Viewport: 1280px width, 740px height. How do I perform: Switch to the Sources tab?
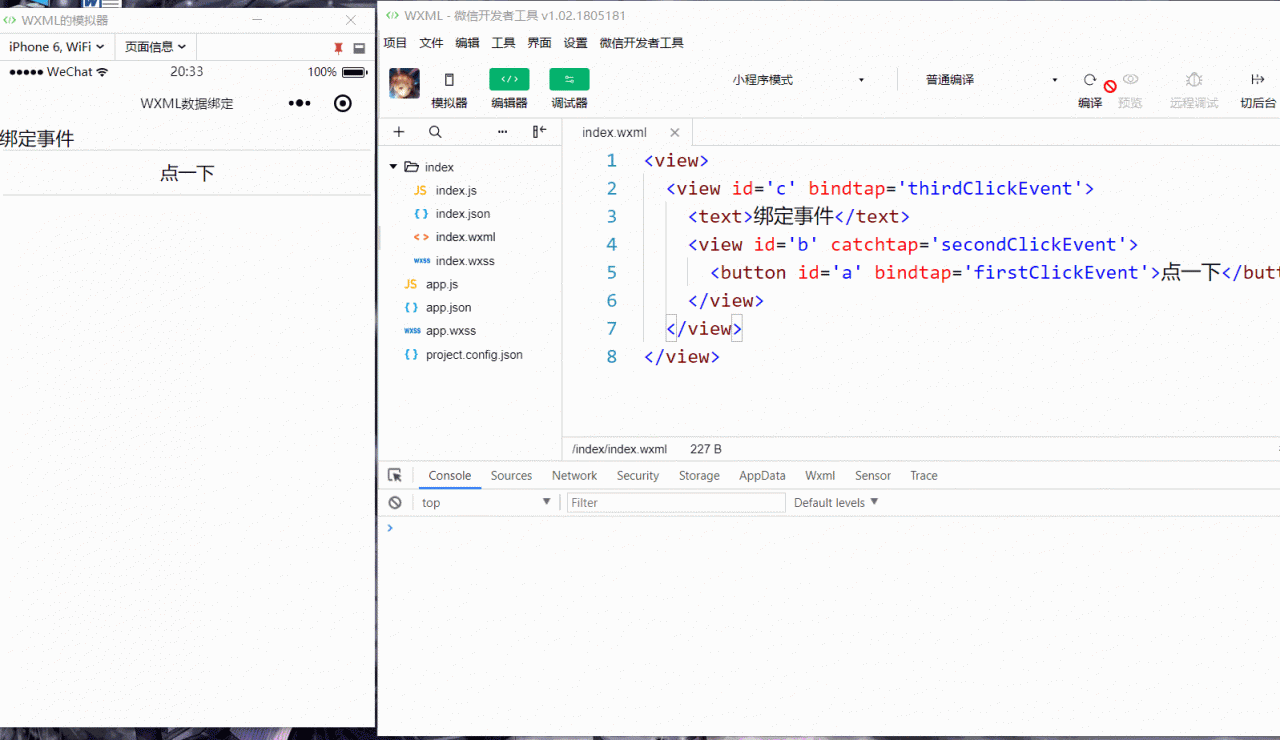[x=511, y=476]
